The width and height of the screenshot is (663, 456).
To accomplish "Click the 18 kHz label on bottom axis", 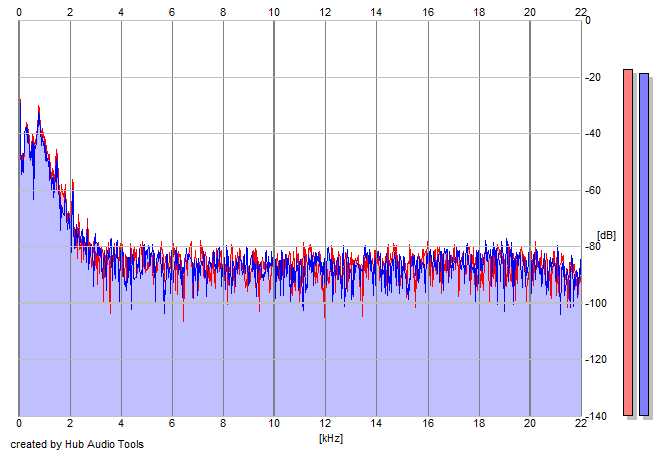I will coord(479,423).
